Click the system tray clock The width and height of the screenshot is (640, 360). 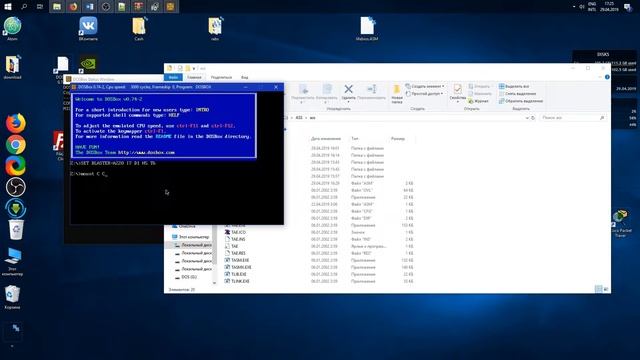click(609, 6)
